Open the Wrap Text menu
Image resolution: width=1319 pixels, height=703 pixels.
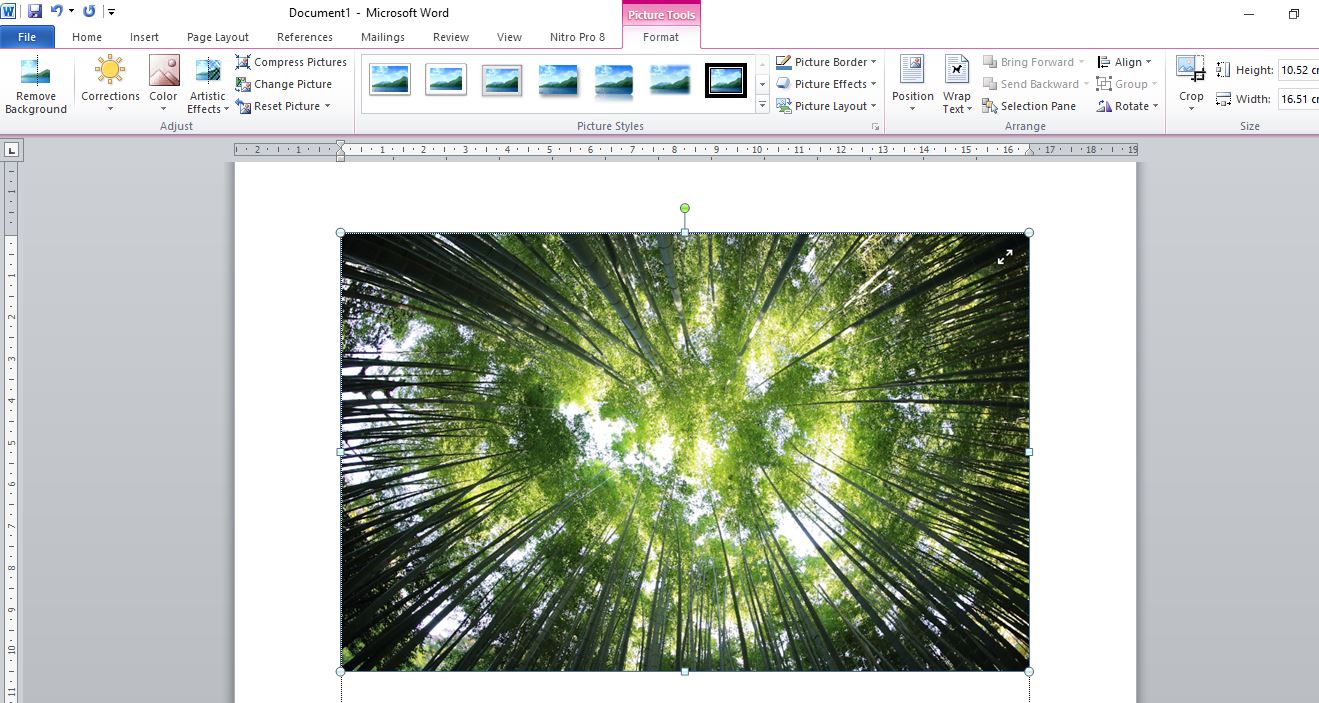(x=956, y=85)
